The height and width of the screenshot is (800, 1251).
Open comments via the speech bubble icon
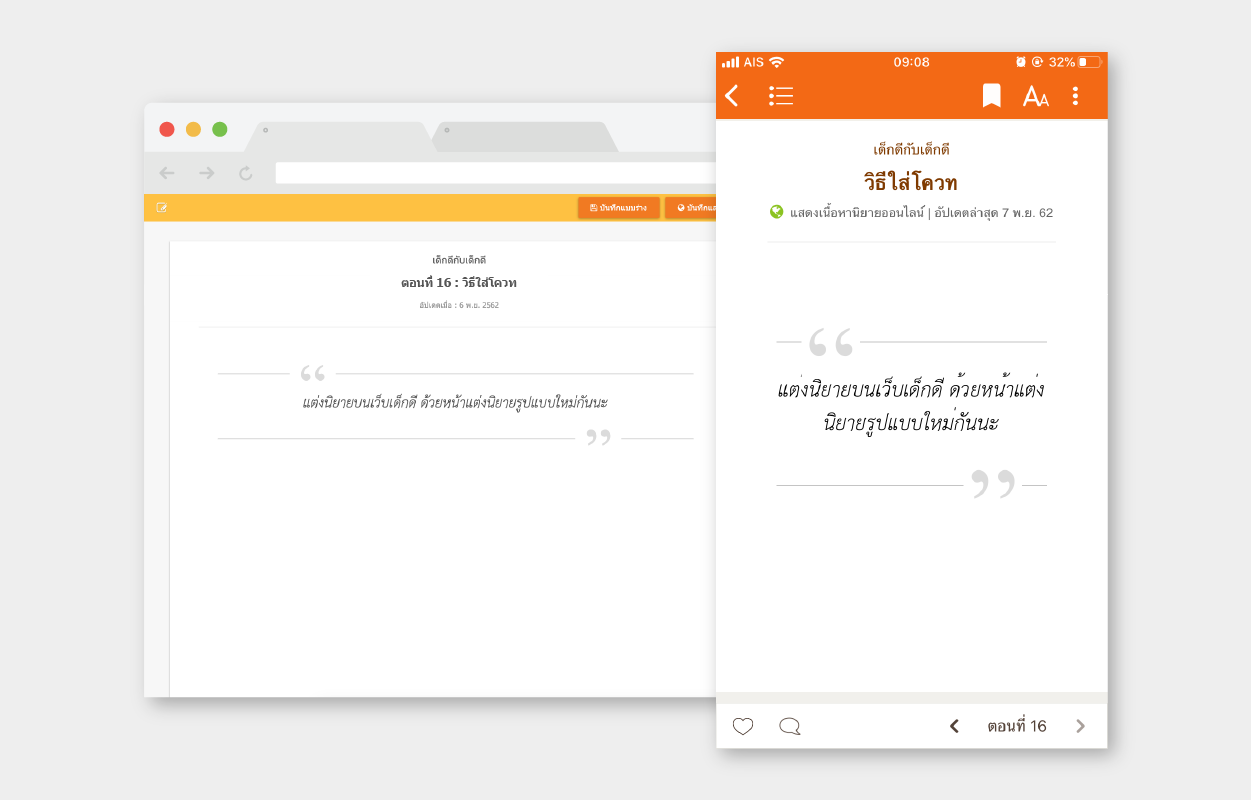pyautogui.click(x=790, y=726)
